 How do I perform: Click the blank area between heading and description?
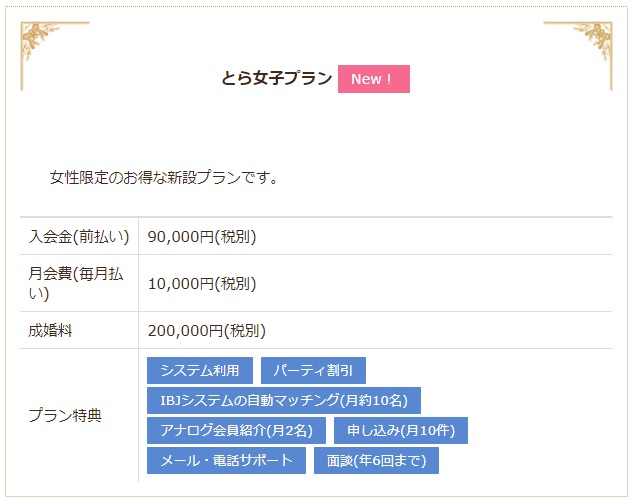316,130
